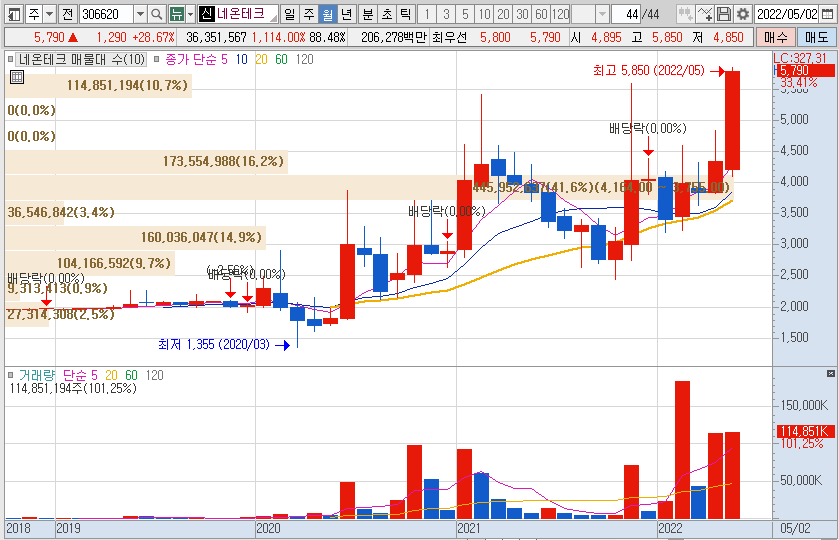Select interval 1 button

point(427,14)
